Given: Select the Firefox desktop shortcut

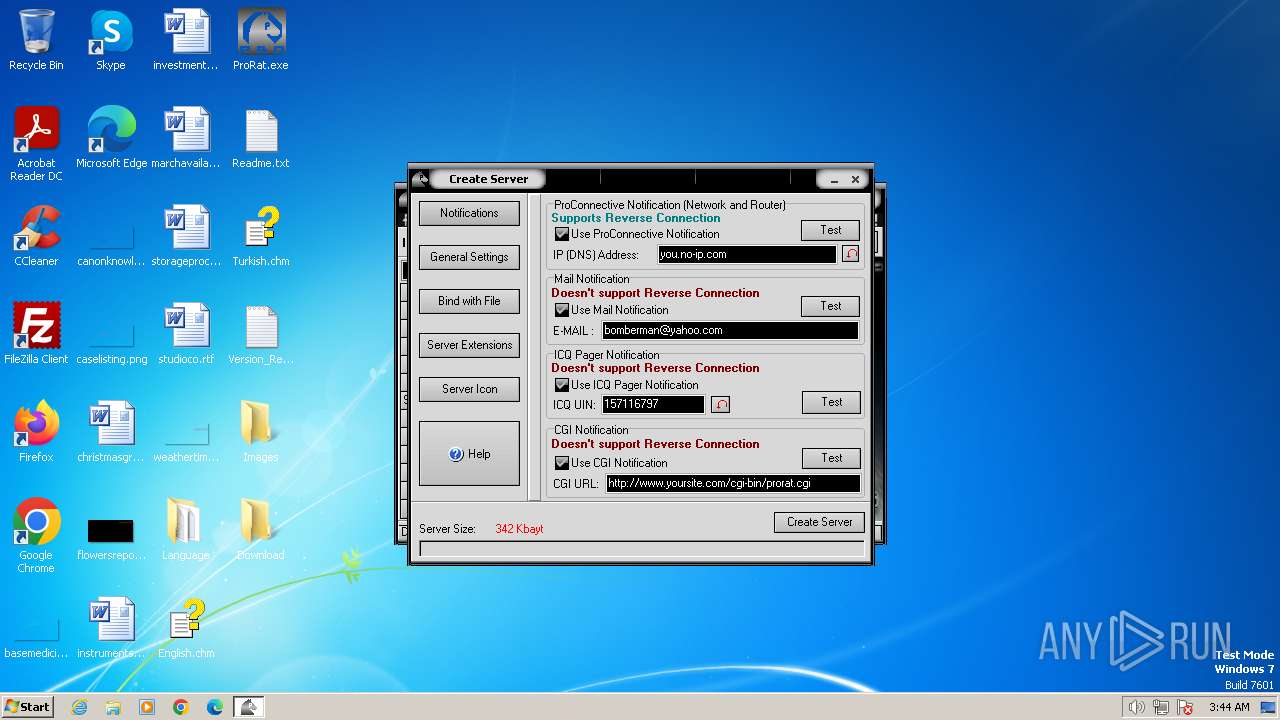Looking at the screenshot, I should 36,432.
